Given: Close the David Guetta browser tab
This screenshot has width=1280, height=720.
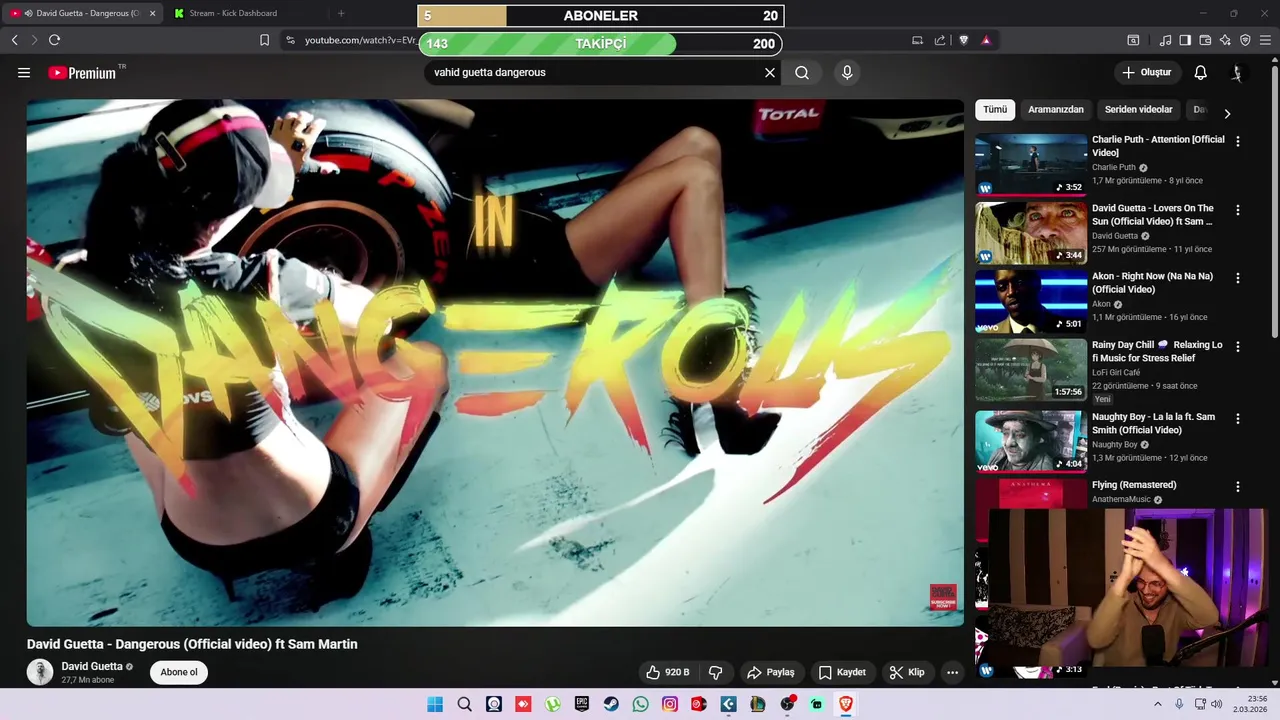Looking at the screenshot, I should (x=153, y=13).
